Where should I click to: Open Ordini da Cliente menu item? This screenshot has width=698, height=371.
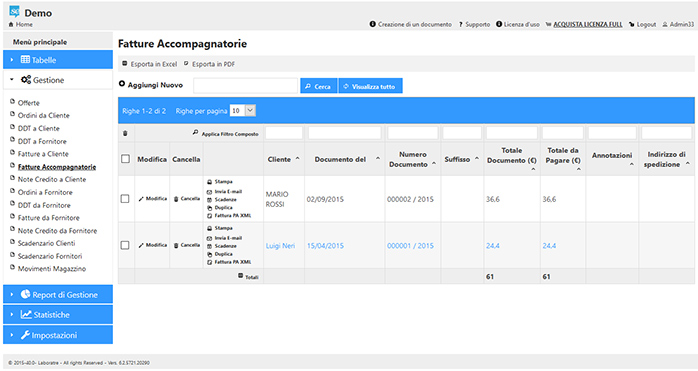click(x=44, y=115)
